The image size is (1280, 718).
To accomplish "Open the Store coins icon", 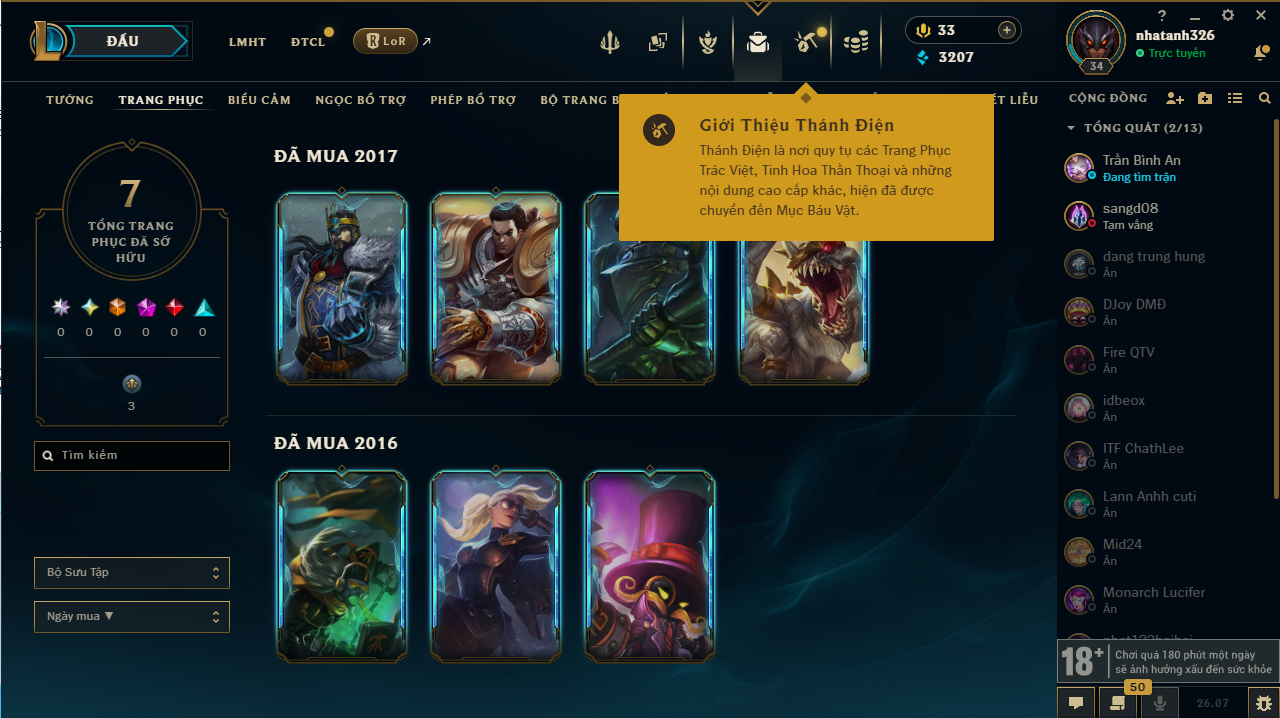I will click(x=856, y=42).
